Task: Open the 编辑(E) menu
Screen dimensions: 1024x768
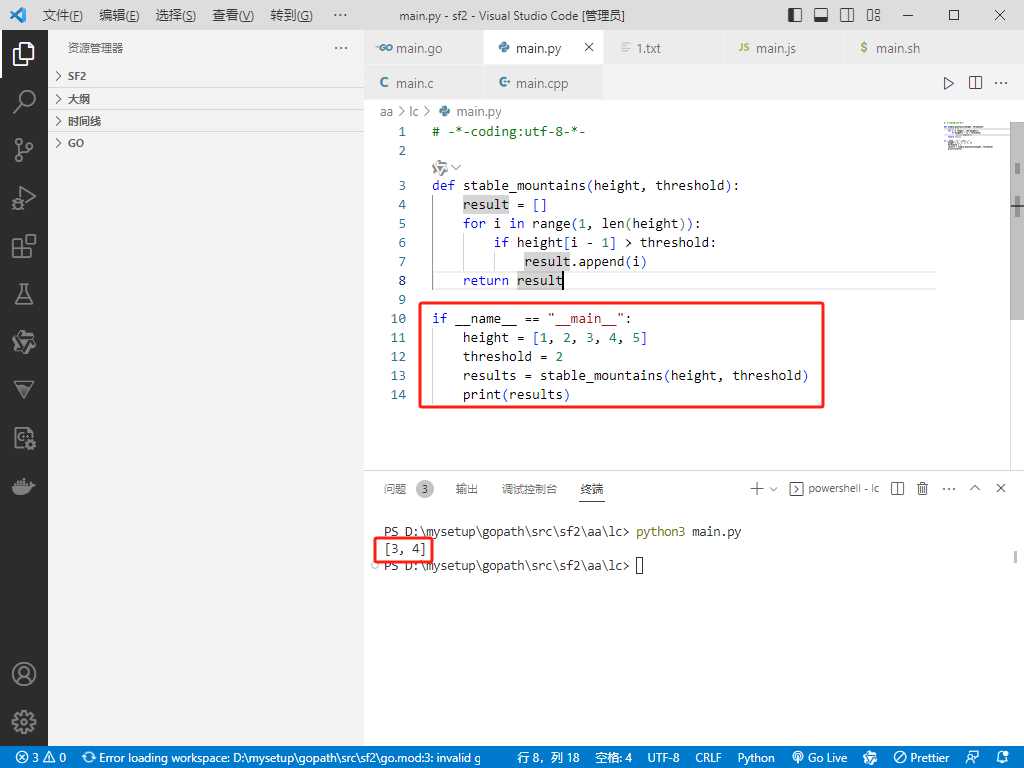Action: [x=119, y=15]
